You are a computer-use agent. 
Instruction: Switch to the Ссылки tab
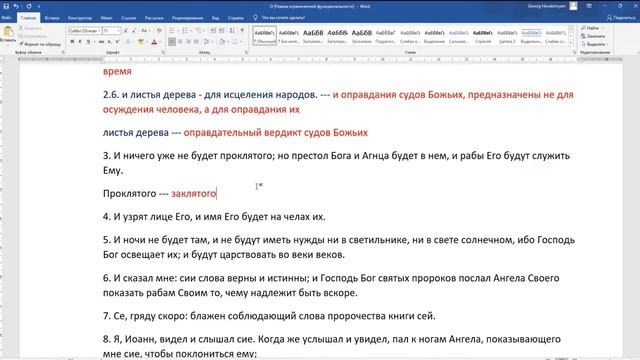[128, 18]
